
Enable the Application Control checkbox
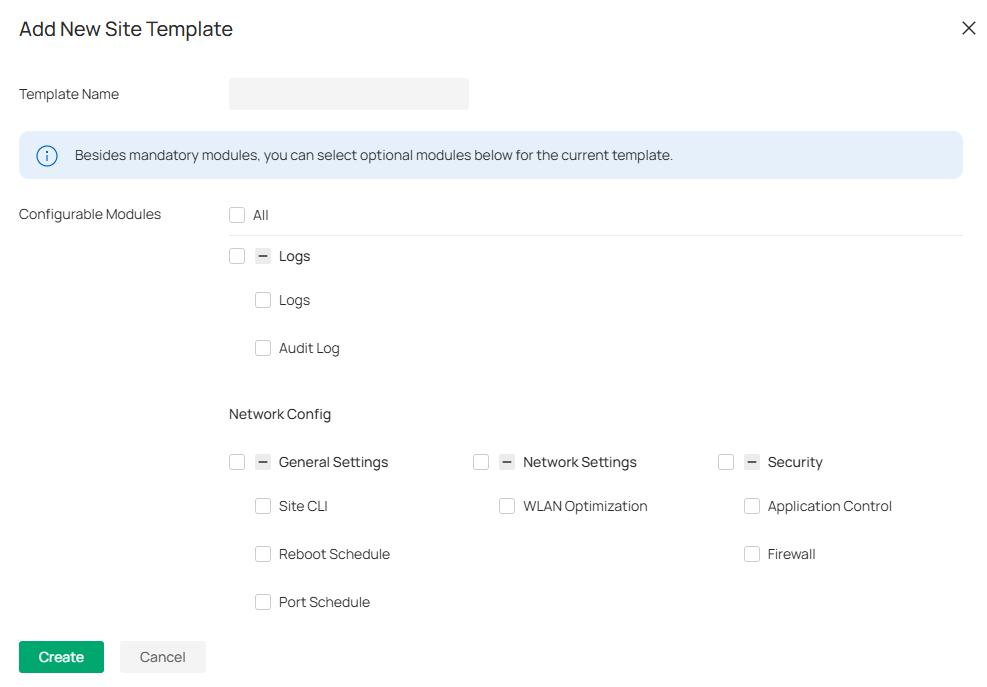tap(751, 506)
